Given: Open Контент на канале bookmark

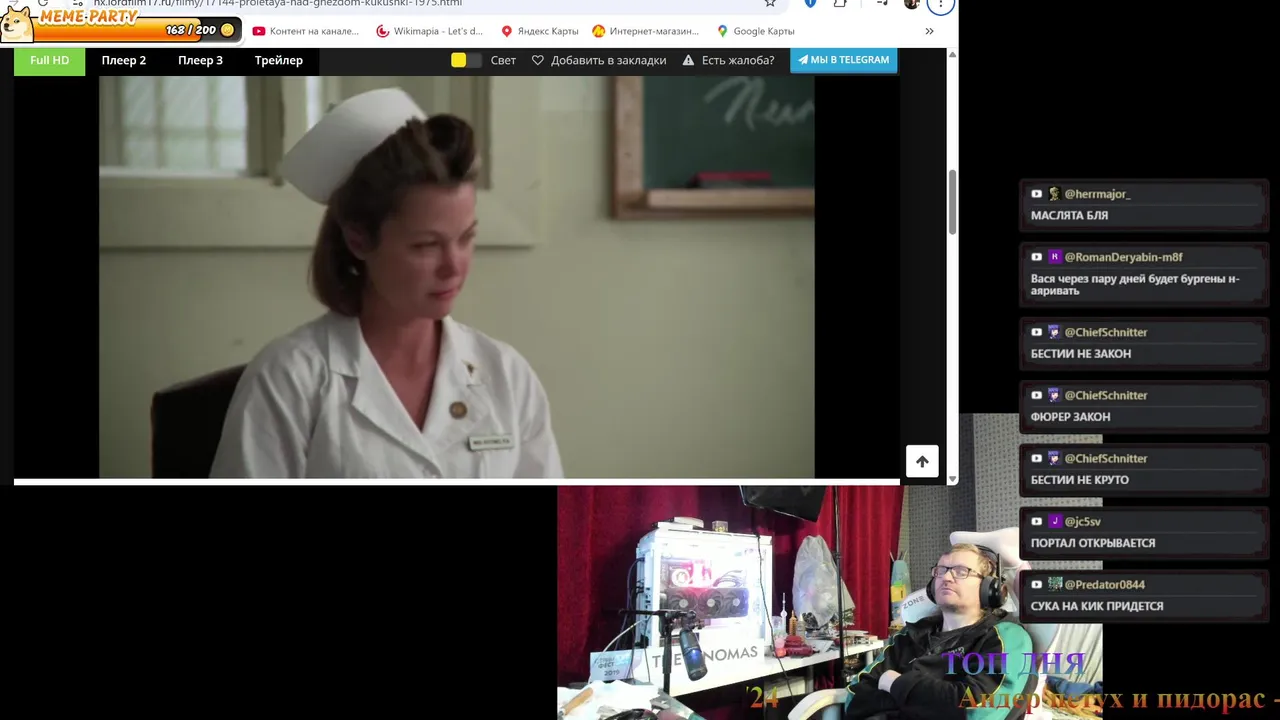Looking at the screenshot, I should coord(305,31).
